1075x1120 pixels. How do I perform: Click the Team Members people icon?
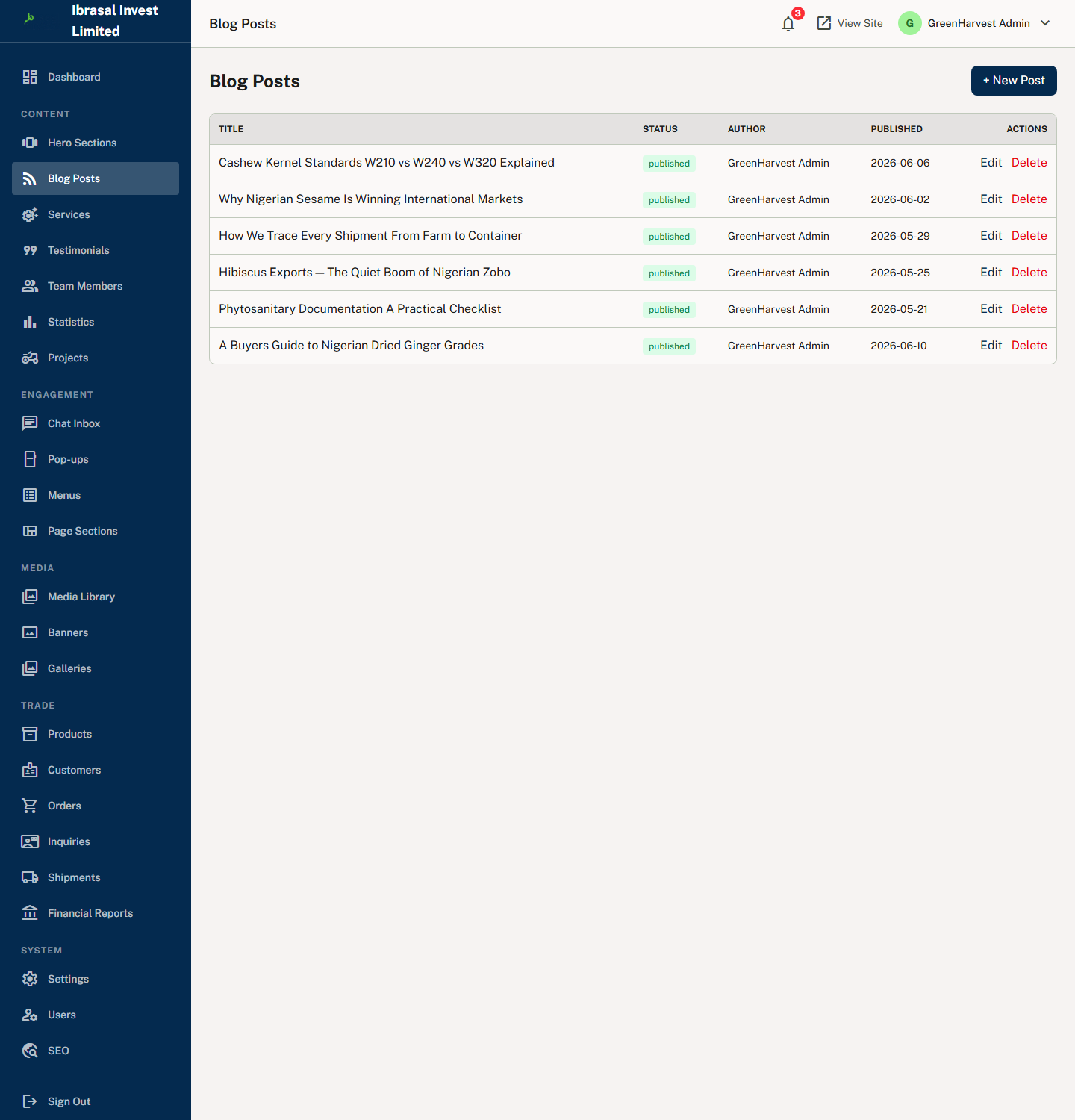[x=30, y=286]
